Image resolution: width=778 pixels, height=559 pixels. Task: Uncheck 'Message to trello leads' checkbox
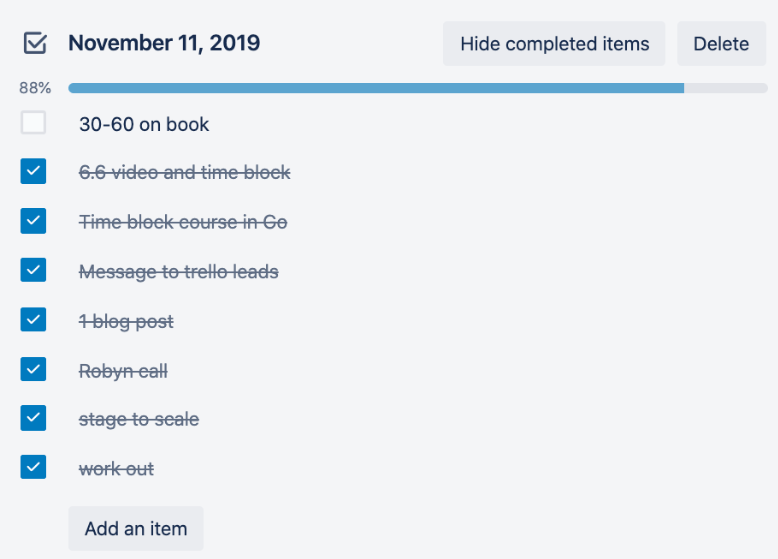[x=33, y=270]
